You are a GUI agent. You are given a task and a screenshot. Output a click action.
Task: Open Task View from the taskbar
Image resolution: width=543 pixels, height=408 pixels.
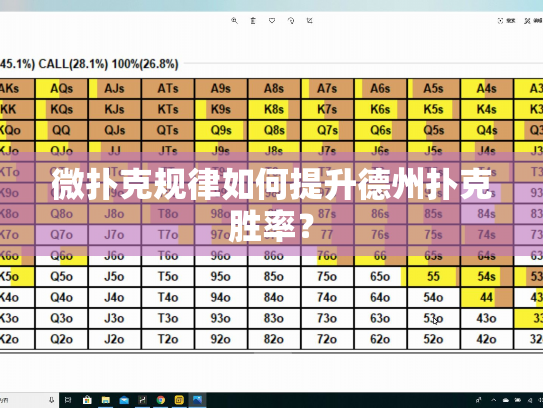(68, 400)
